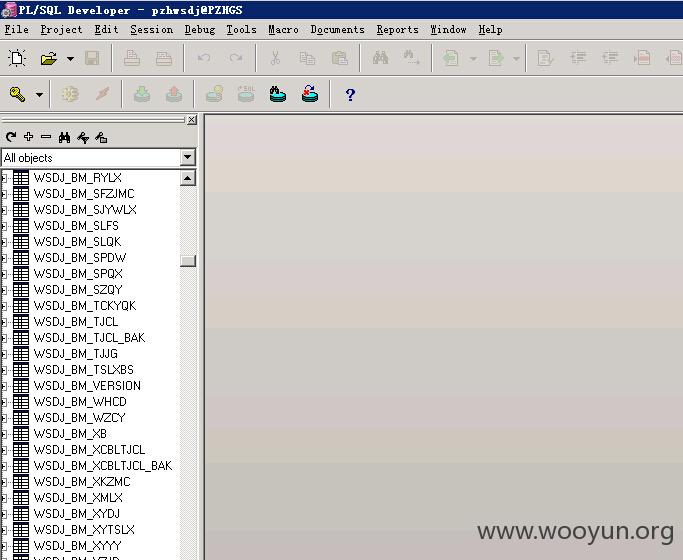Image resolution: width=683 pixels, height=560 pixels.
Task: Click the New document icon
Action: 17,58
